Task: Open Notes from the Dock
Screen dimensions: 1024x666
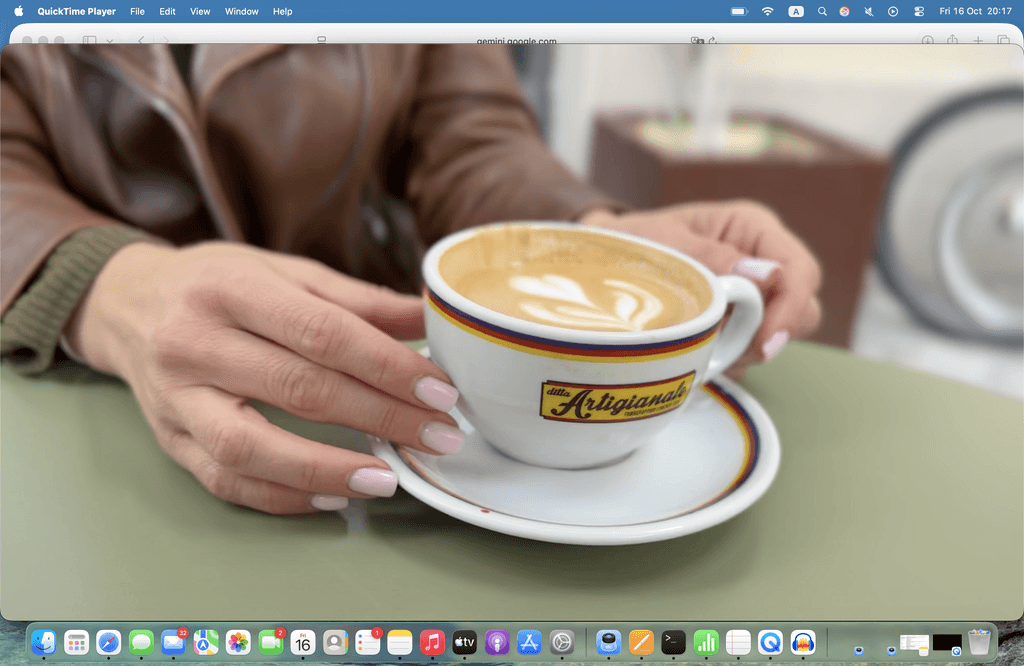Action: click(400, 642)
